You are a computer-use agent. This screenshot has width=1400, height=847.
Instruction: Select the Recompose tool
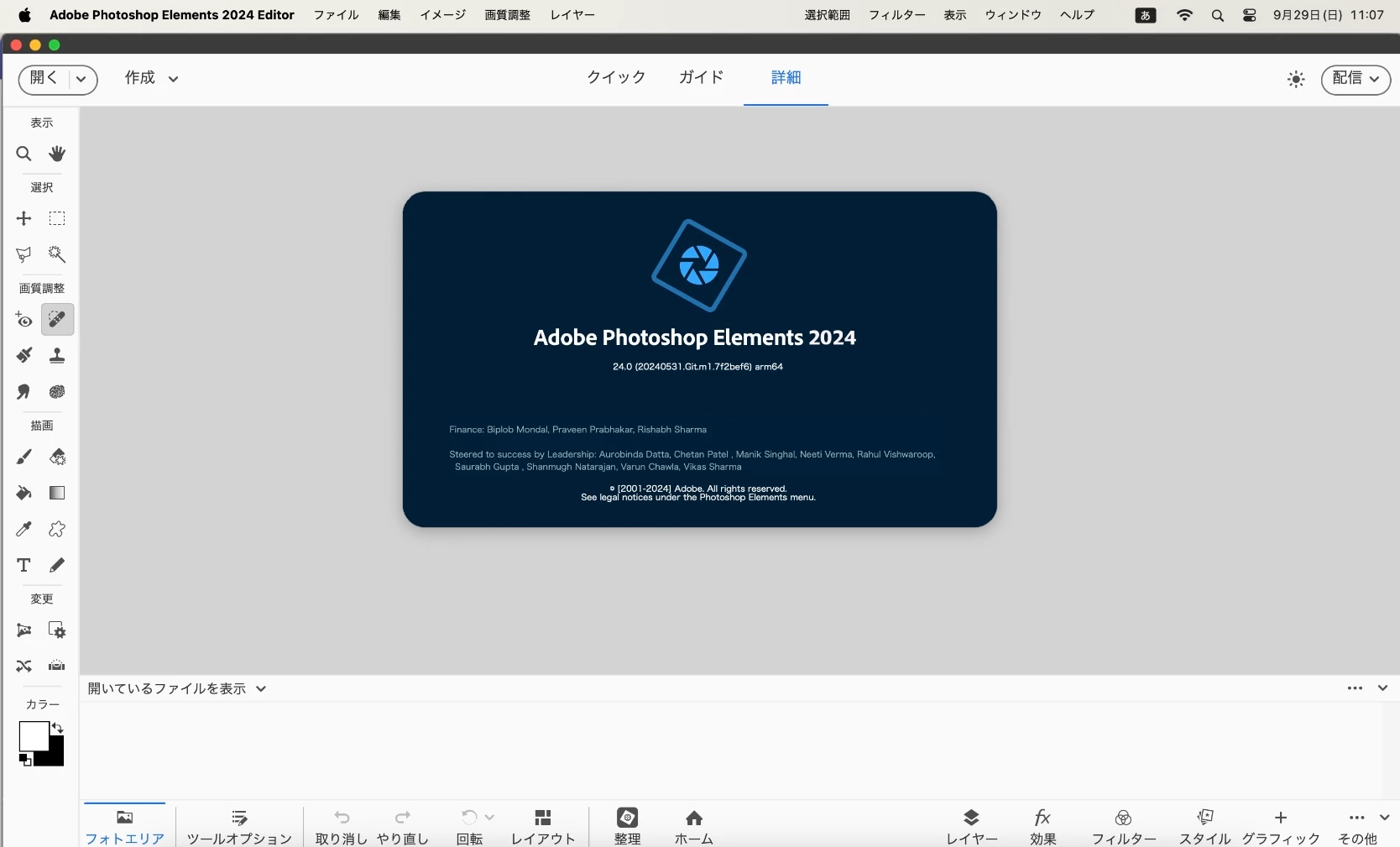point(57,630)
